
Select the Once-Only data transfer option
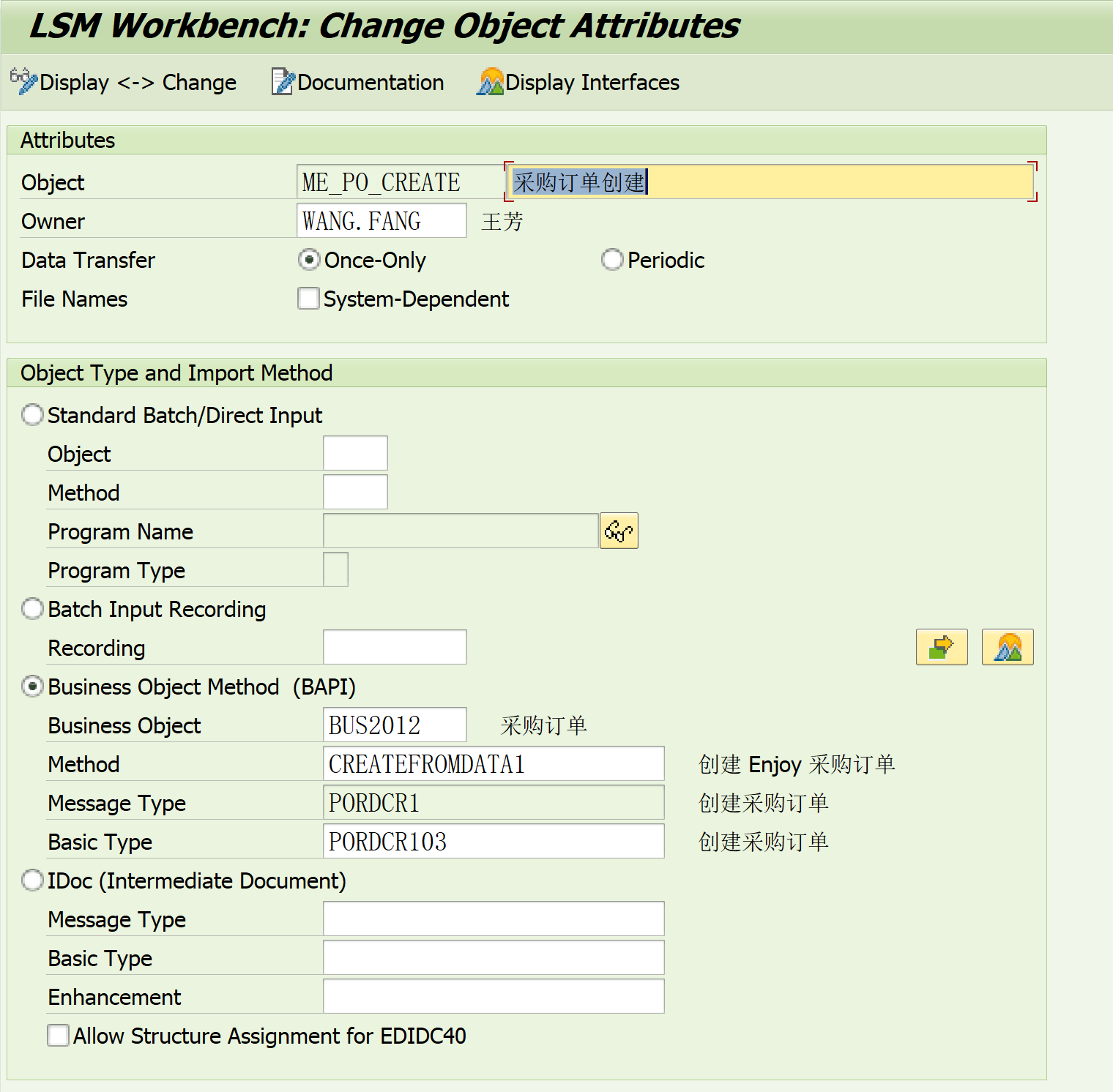pyautogui.click(x=308, y=259)
